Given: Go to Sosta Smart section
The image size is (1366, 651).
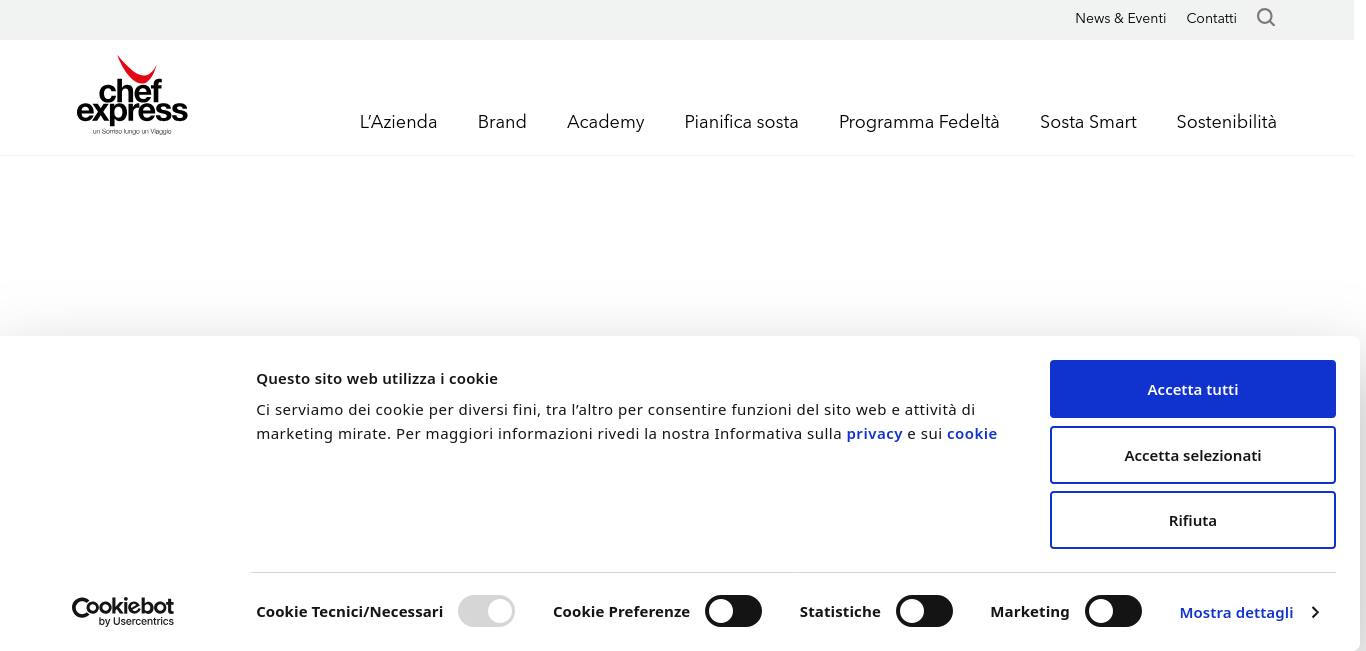Looking at the screenshot, I should point(1088,122).
